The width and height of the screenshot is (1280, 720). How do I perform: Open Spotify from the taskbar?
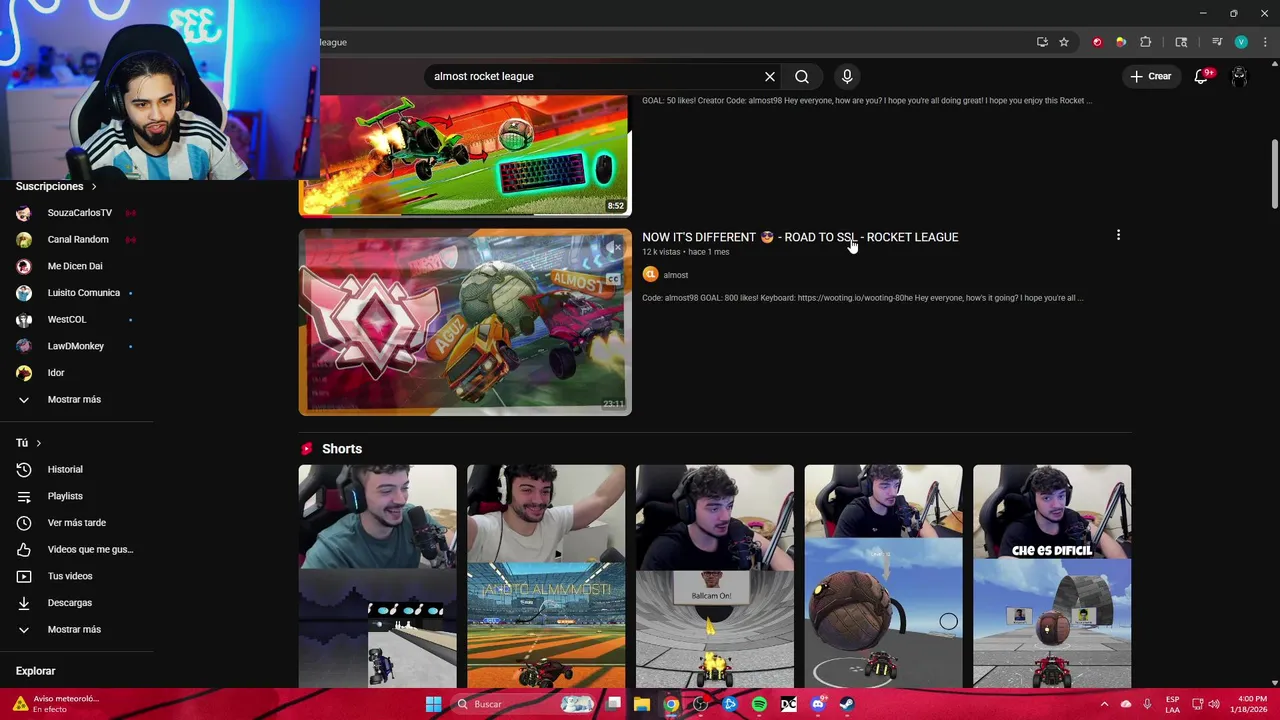point(759,704)
